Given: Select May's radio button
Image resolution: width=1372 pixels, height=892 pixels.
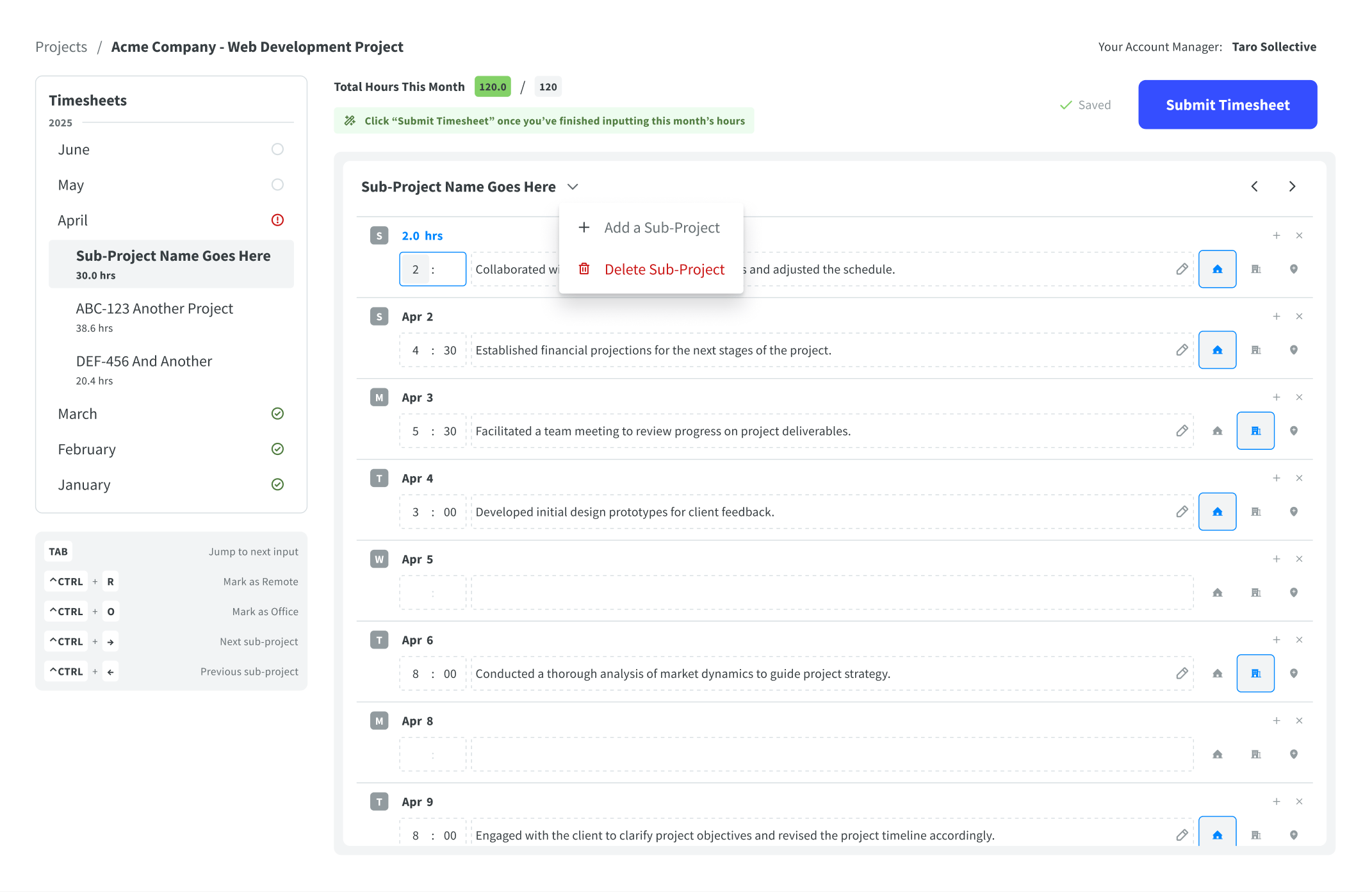Looking at the screenshot, I should click(277, 184).
